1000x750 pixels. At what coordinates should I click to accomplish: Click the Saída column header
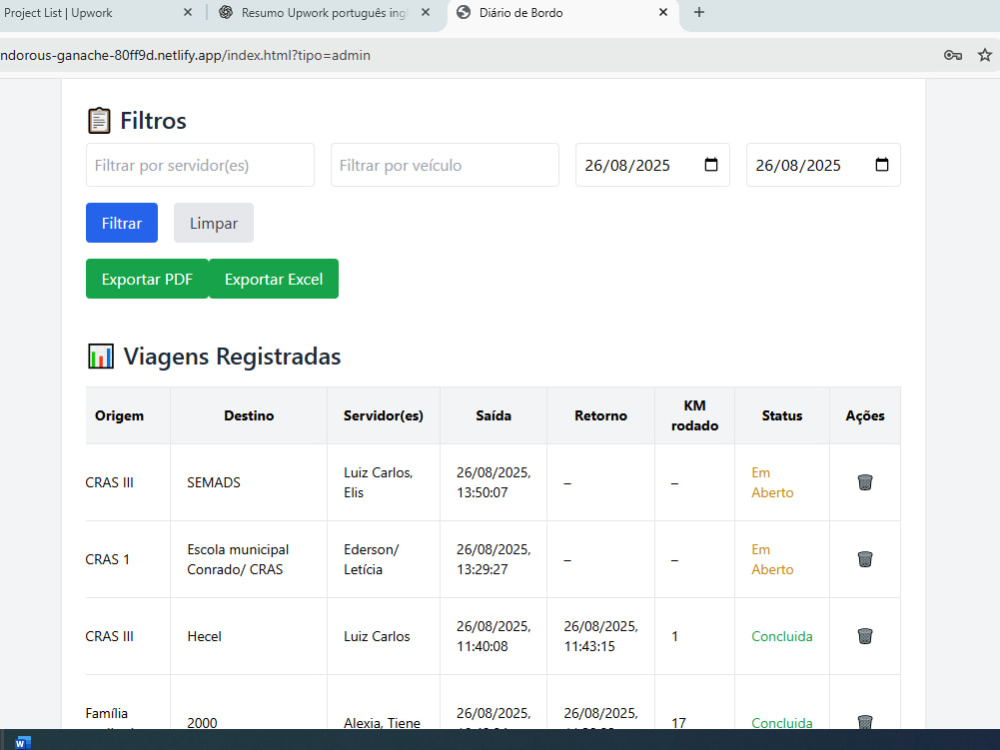tap(493, 416)
